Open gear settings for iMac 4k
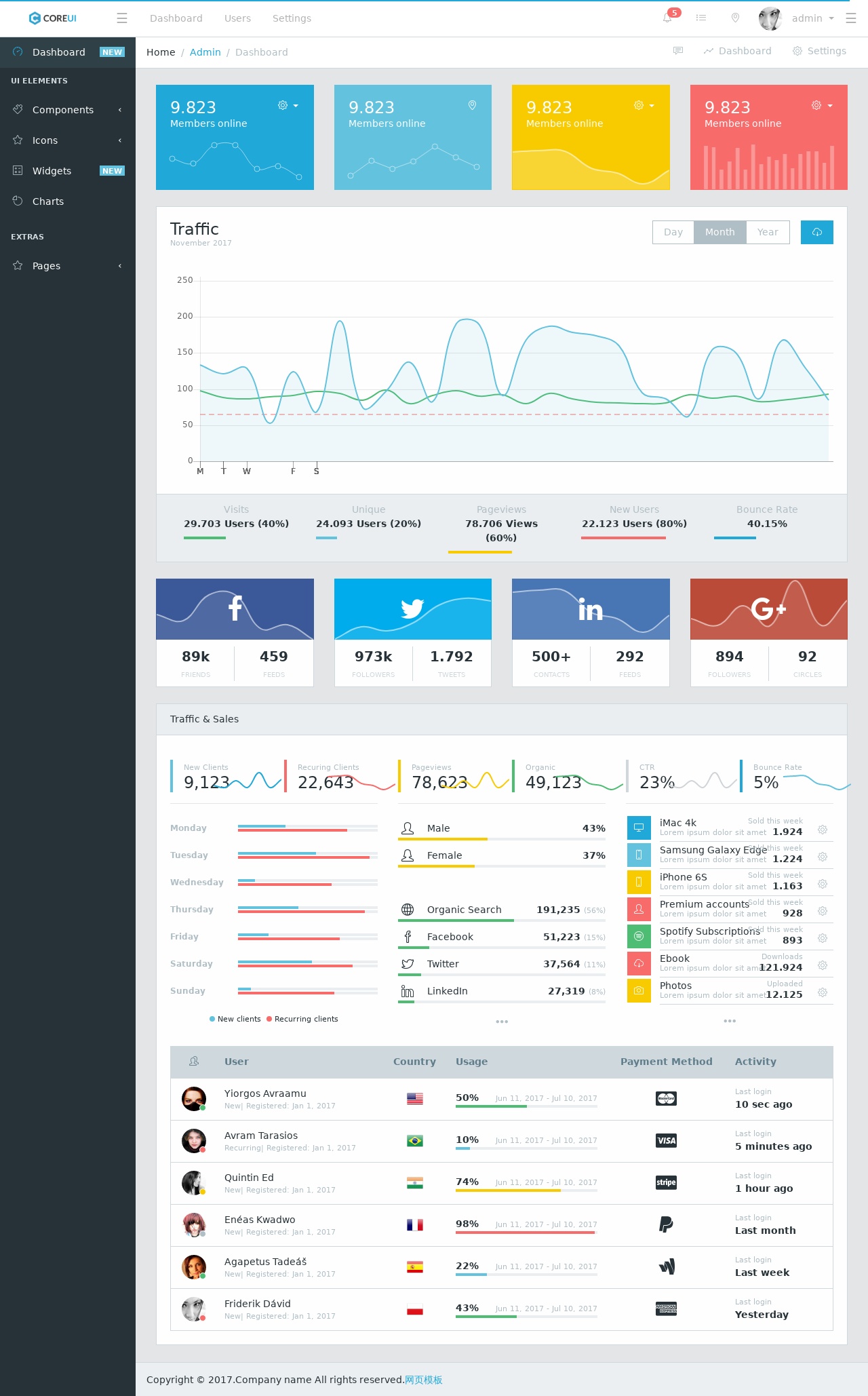868x1396 pixels. pyautogui.click(x=823, y=830)
